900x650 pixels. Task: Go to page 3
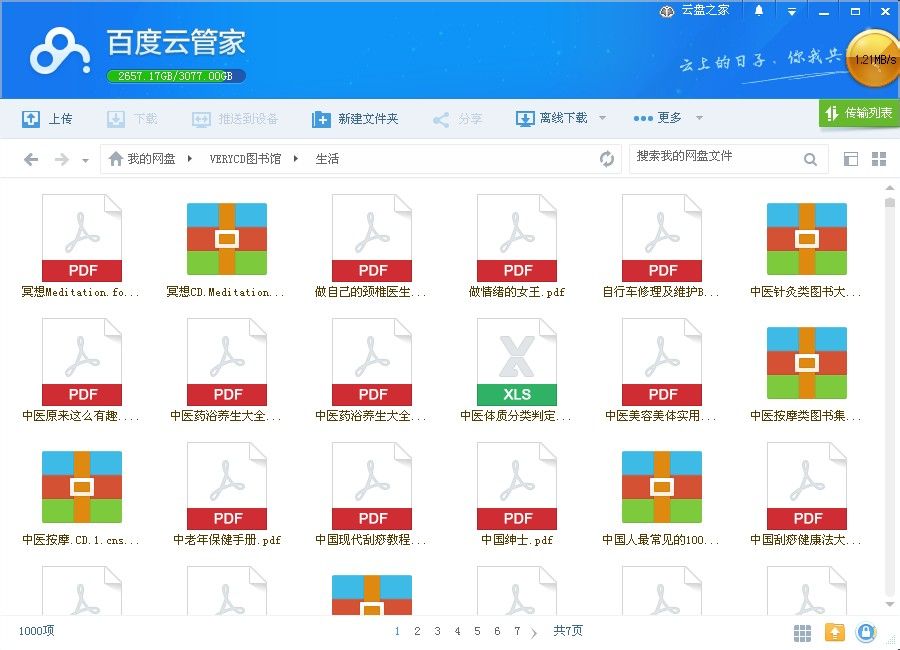click(x=437, y=631)
